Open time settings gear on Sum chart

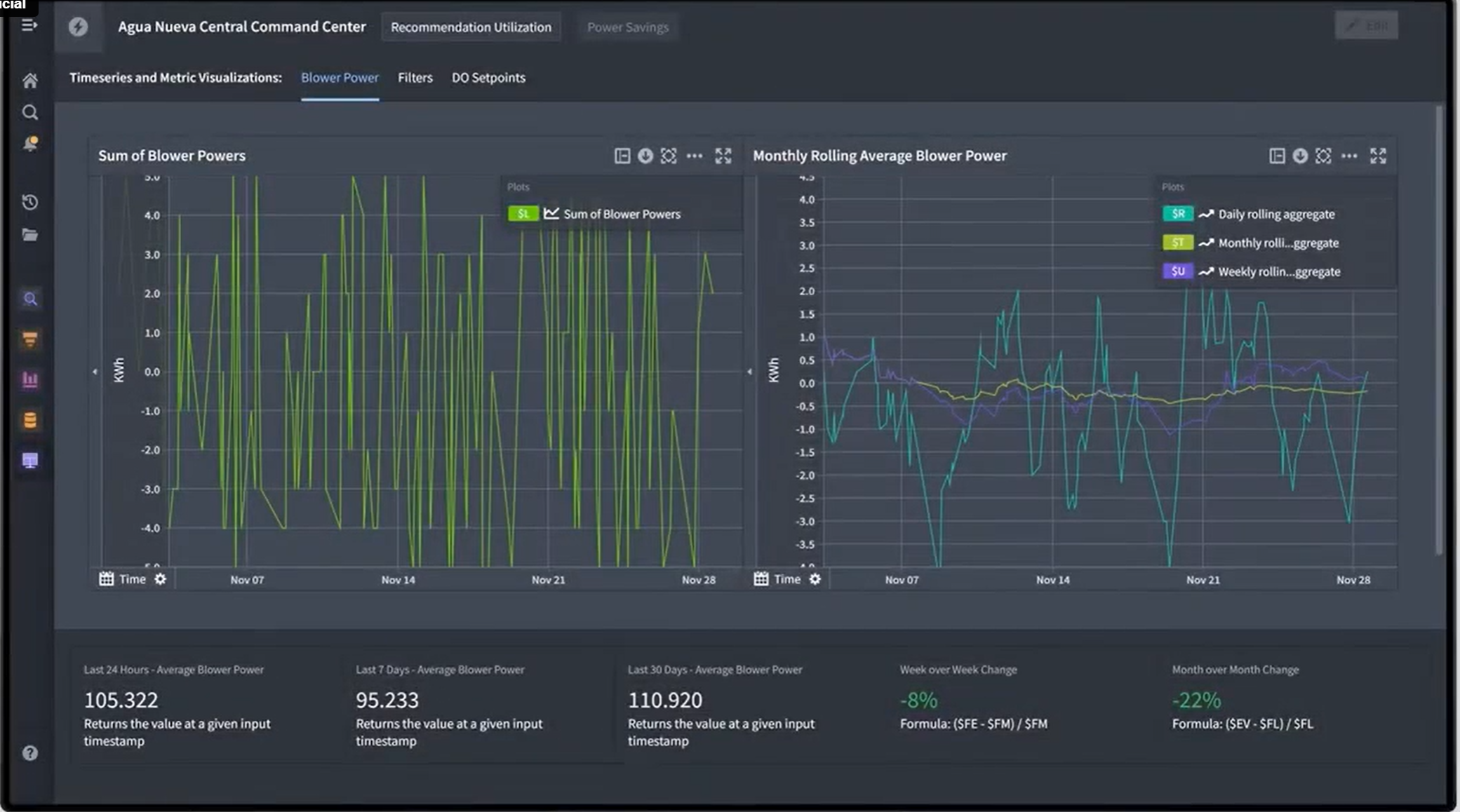(160, 579)
